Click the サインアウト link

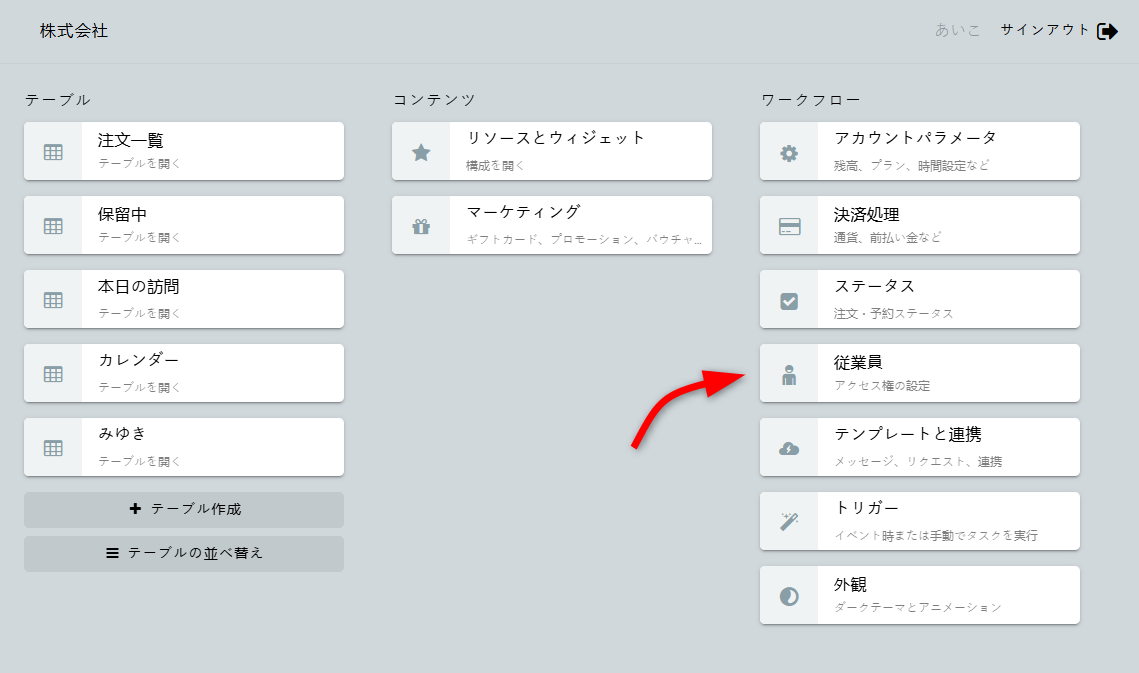(x=1045, y=30)
